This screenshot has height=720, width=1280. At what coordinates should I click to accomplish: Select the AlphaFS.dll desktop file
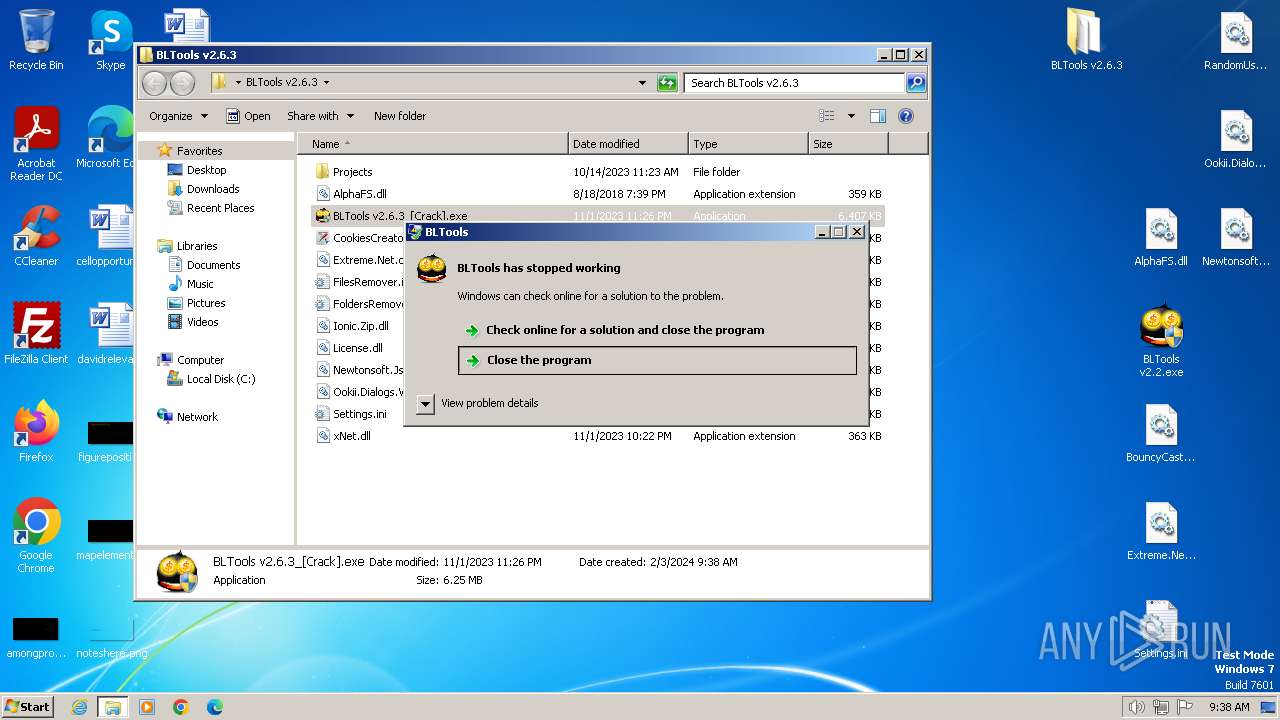(1160, 237)
